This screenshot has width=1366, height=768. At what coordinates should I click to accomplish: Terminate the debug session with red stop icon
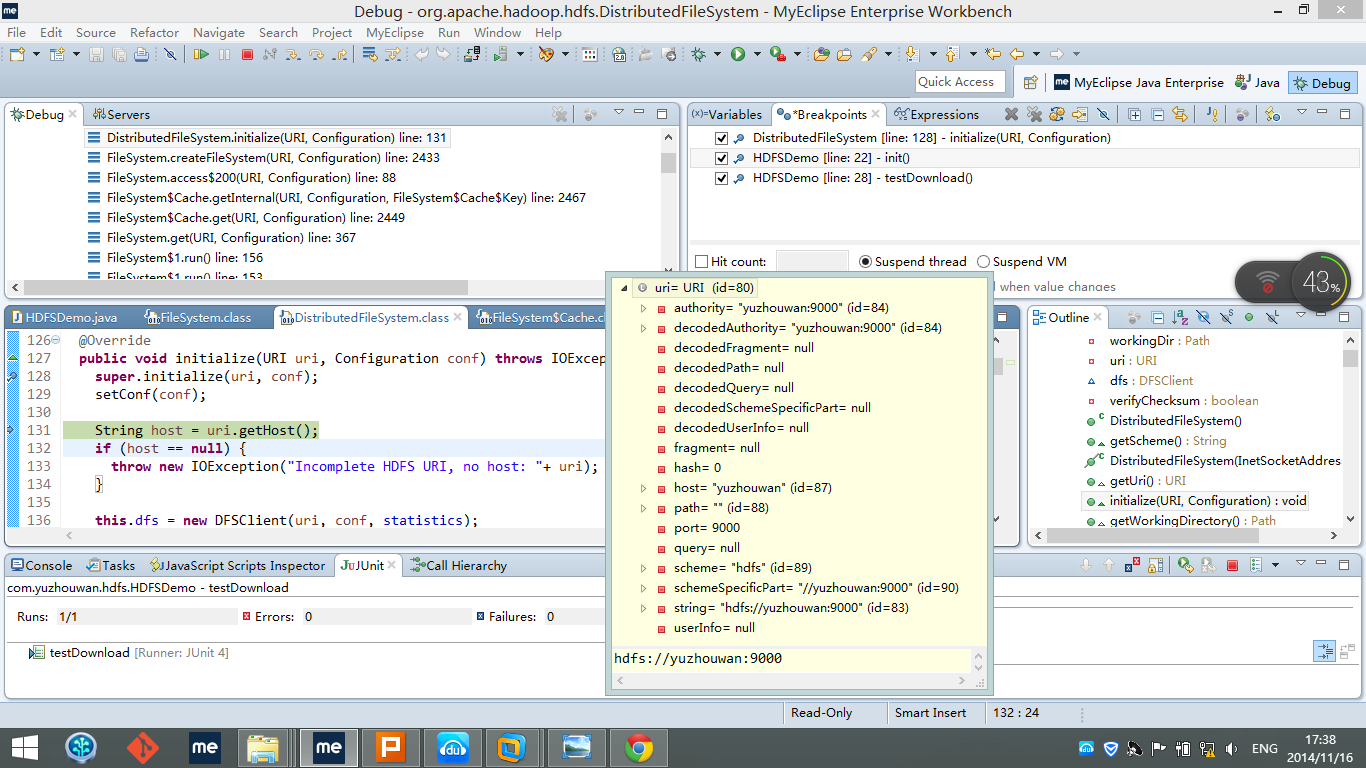(x=247, y=55)
